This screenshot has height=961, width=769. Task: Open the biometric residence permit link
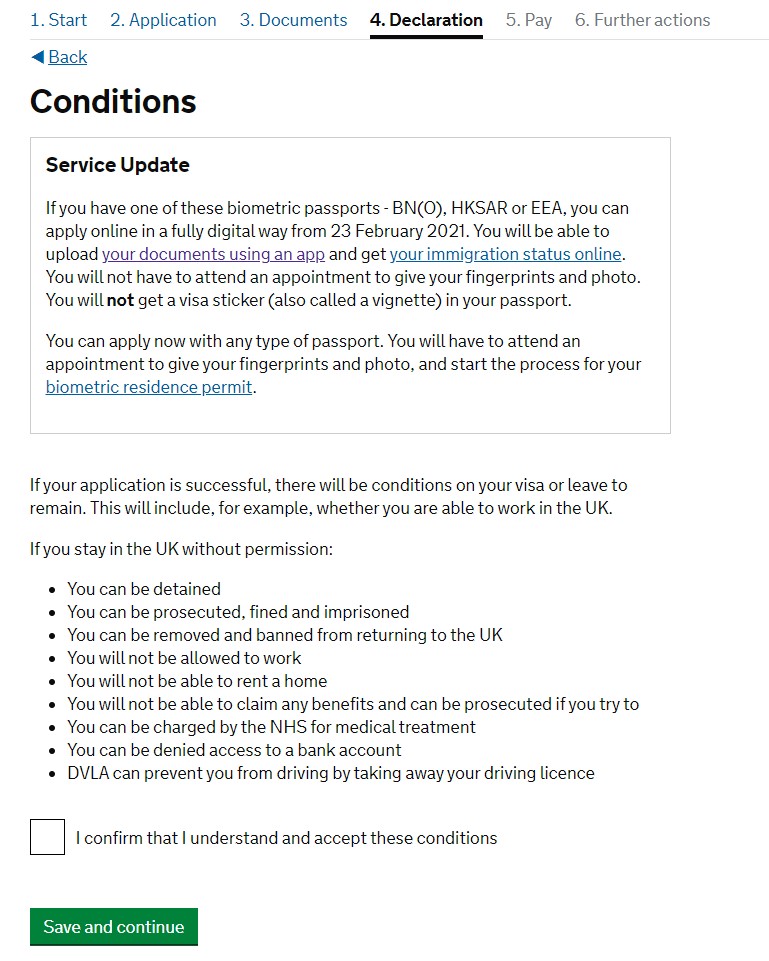click(149, 387)
